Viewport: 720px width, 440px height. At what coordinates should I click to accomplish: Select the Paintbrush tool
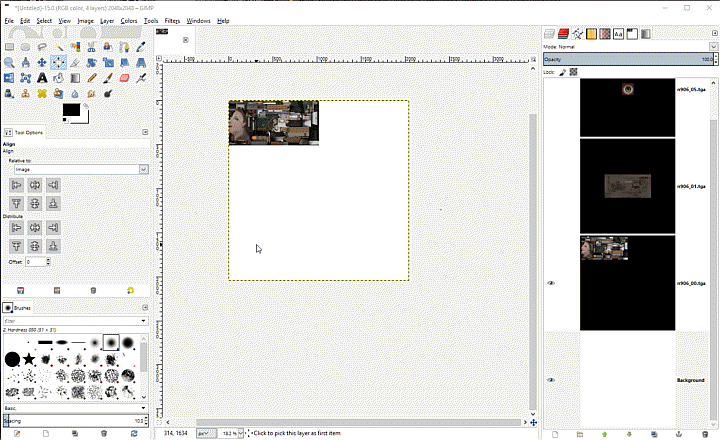click(108, 78)
